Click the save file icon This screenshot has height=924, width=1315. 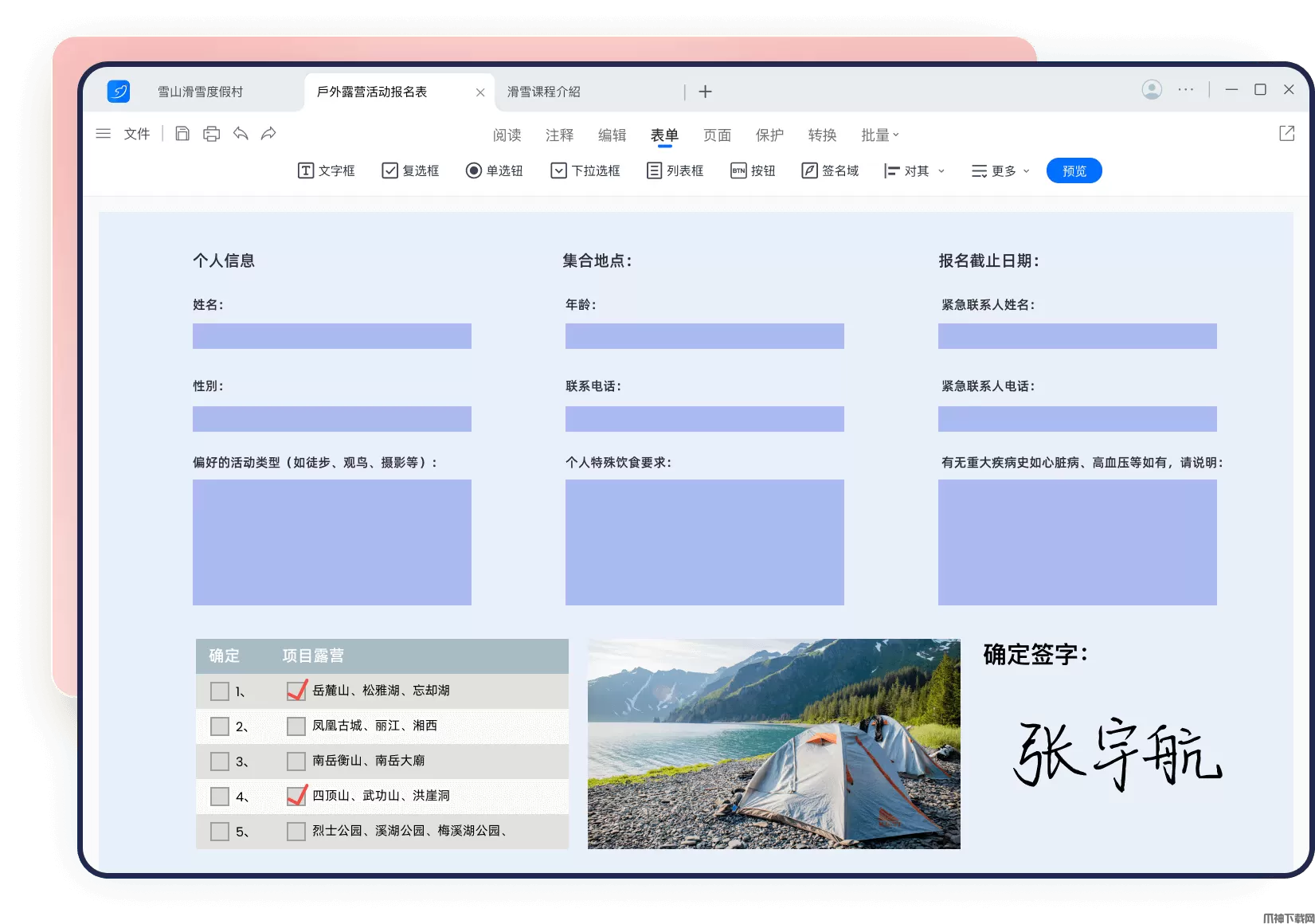click(182, 134)
